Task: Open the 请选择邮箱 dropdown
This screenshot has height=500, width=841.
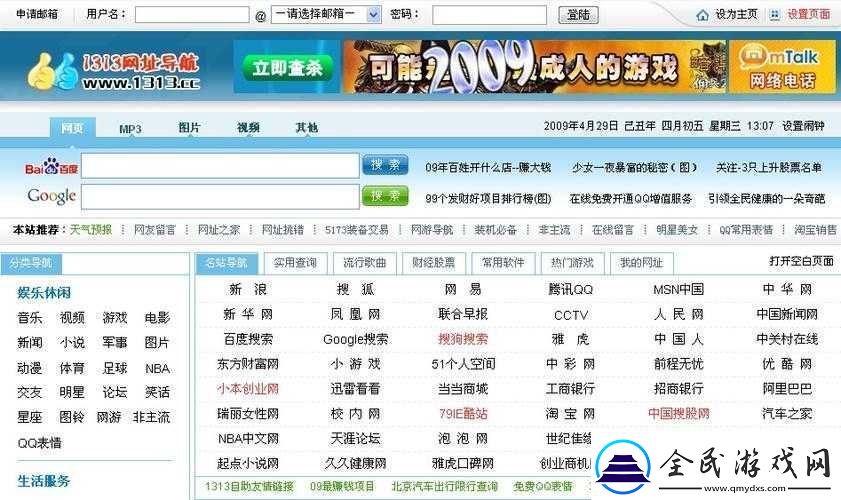Action: click(x=326, y=14)
